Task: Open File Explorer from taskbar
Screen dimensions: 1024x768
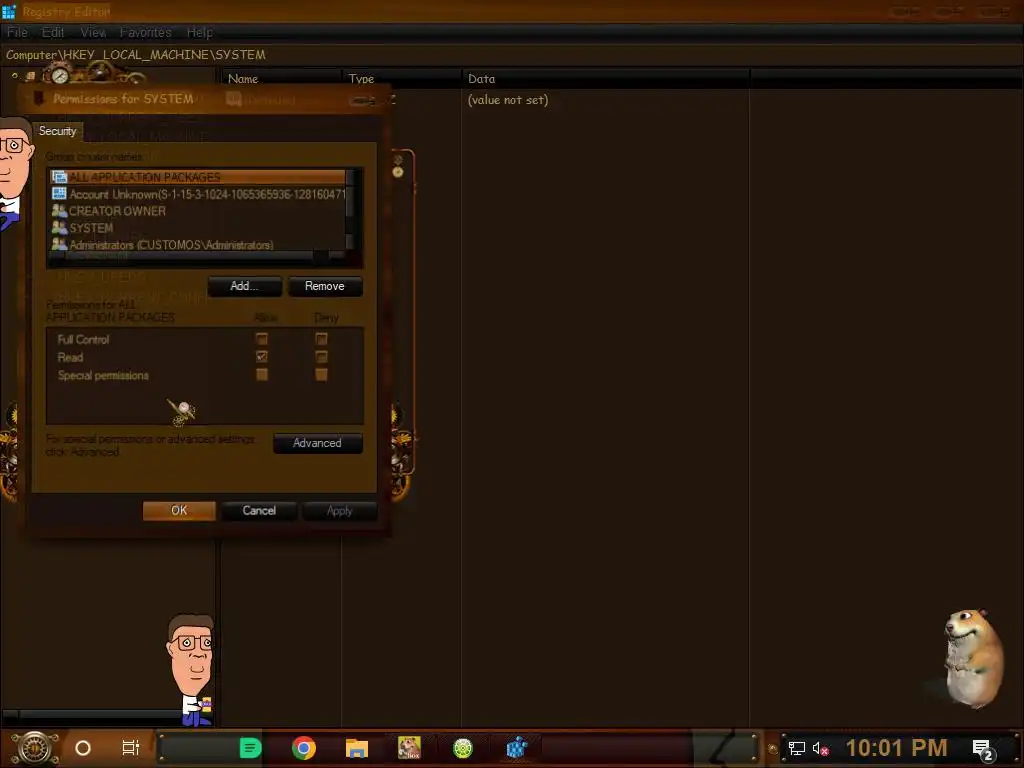Action: tap(357, 748)
